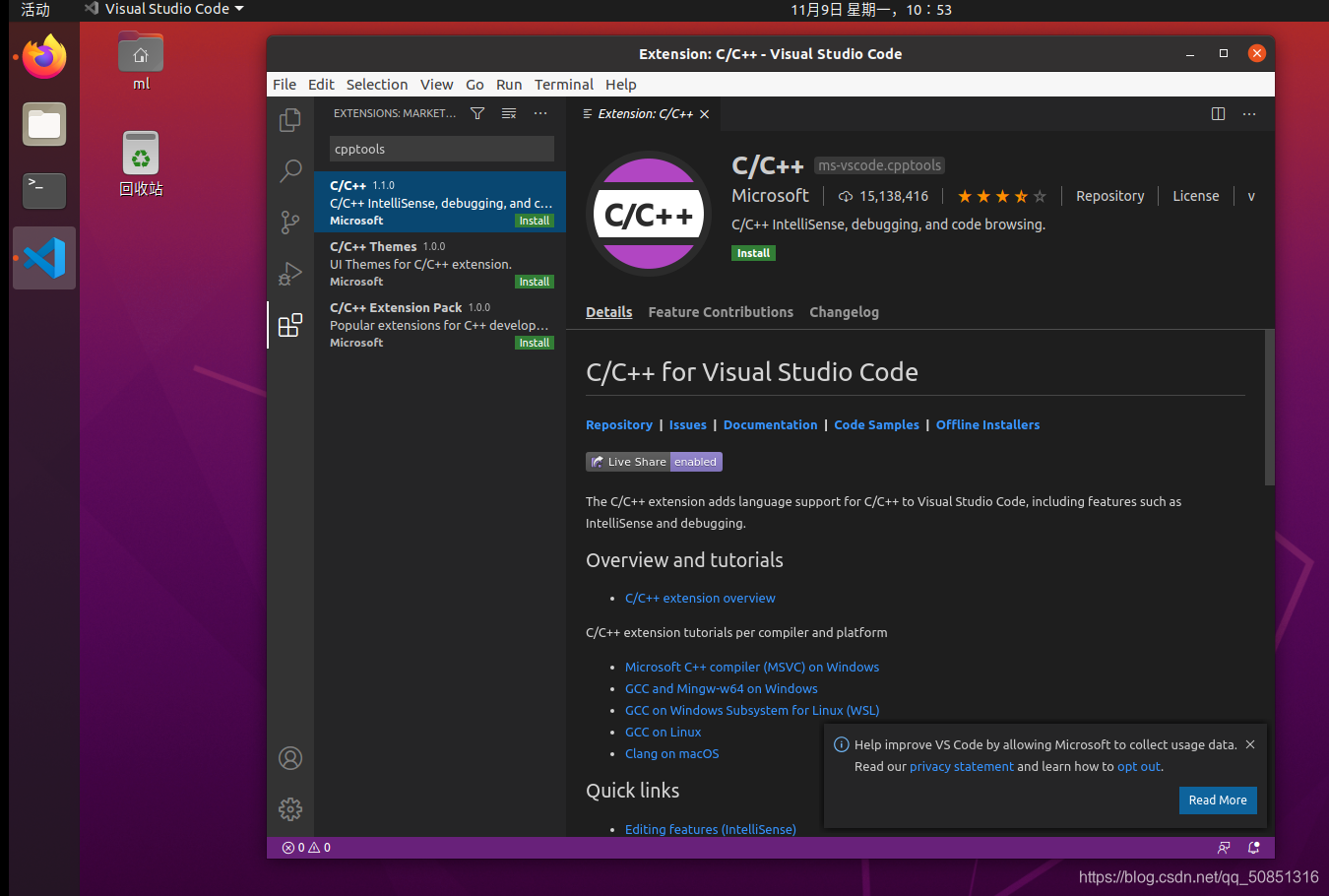The height and width of the screenshot is (896, 1329).
Task: Open the feedback icon in status bar
Action: pos(1224,848)
